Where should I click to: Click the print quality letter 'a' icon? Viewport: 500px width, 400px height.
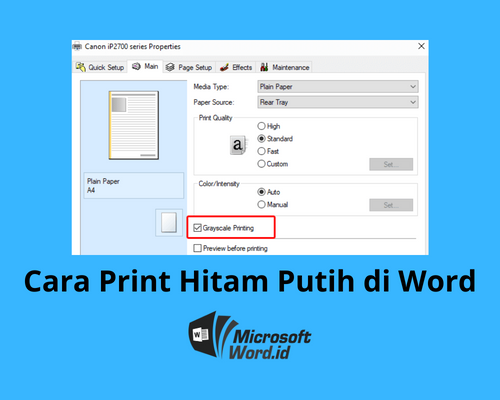click(x=238, y=145)
